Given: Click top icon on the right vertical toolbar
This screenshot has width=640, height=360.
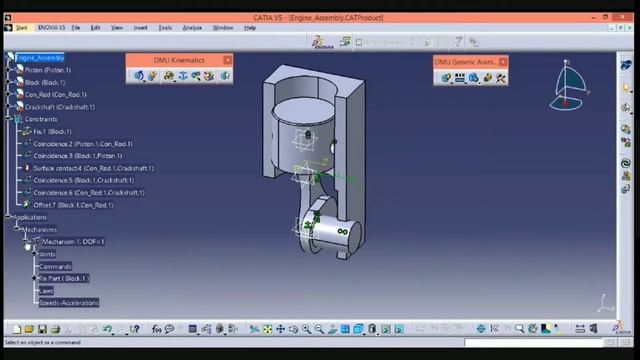Looking at the screenshot, I should pos(626,64).
